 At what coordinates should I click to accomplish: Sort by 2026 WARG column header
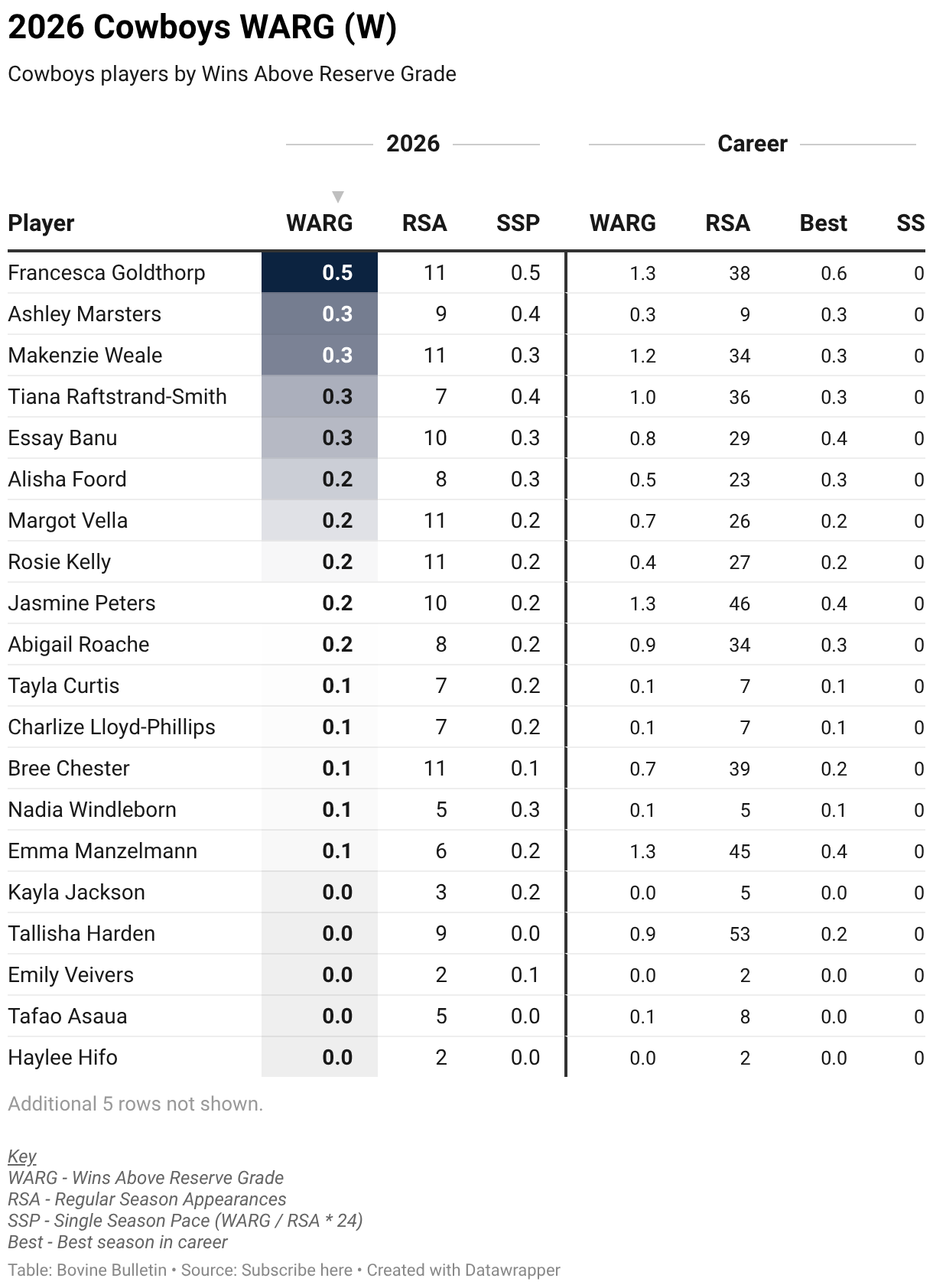point(319,223)
